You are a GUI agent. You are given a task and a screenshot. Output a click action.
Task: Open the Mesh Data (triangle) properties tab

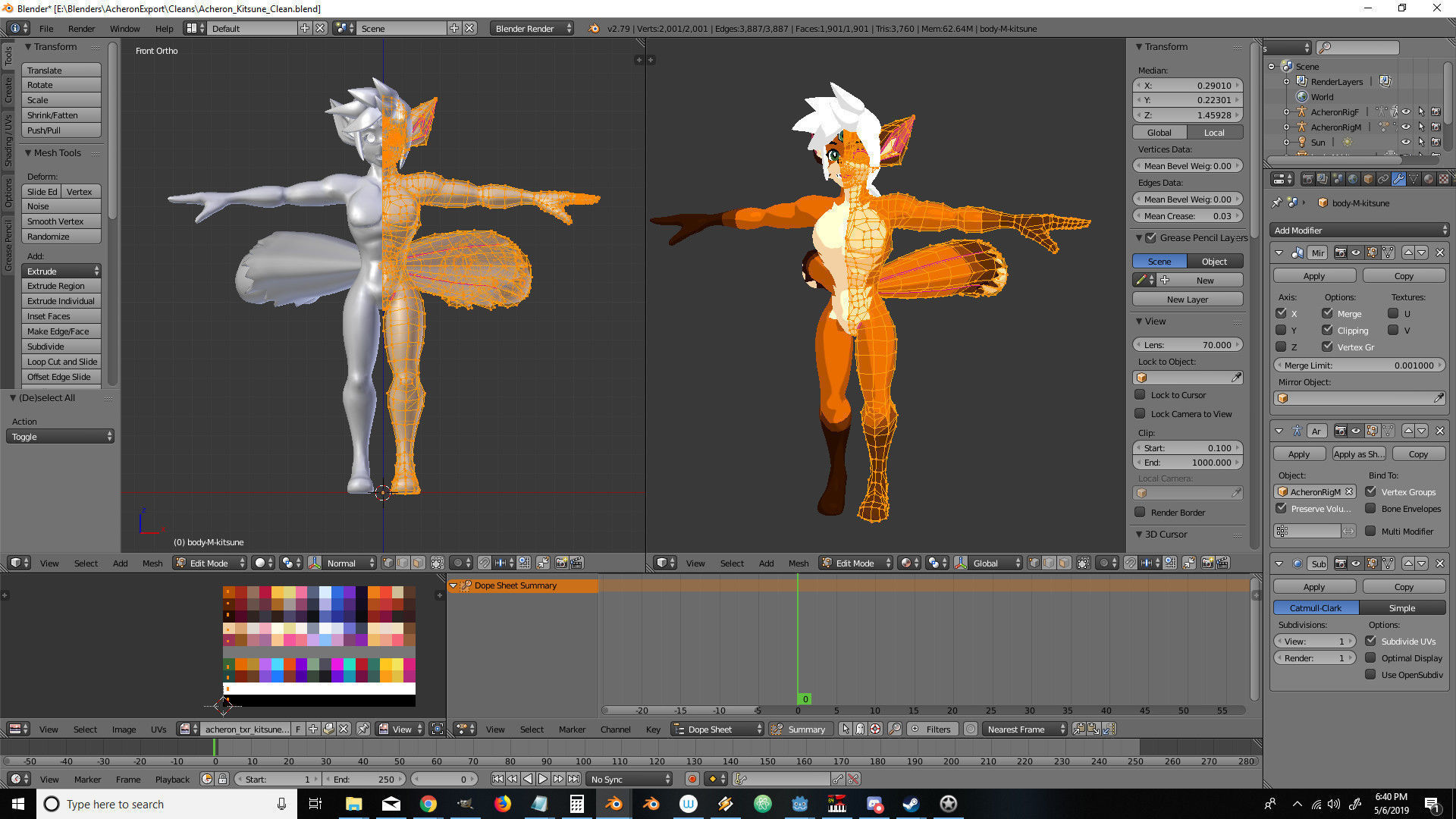click(x=1414, y=179)
